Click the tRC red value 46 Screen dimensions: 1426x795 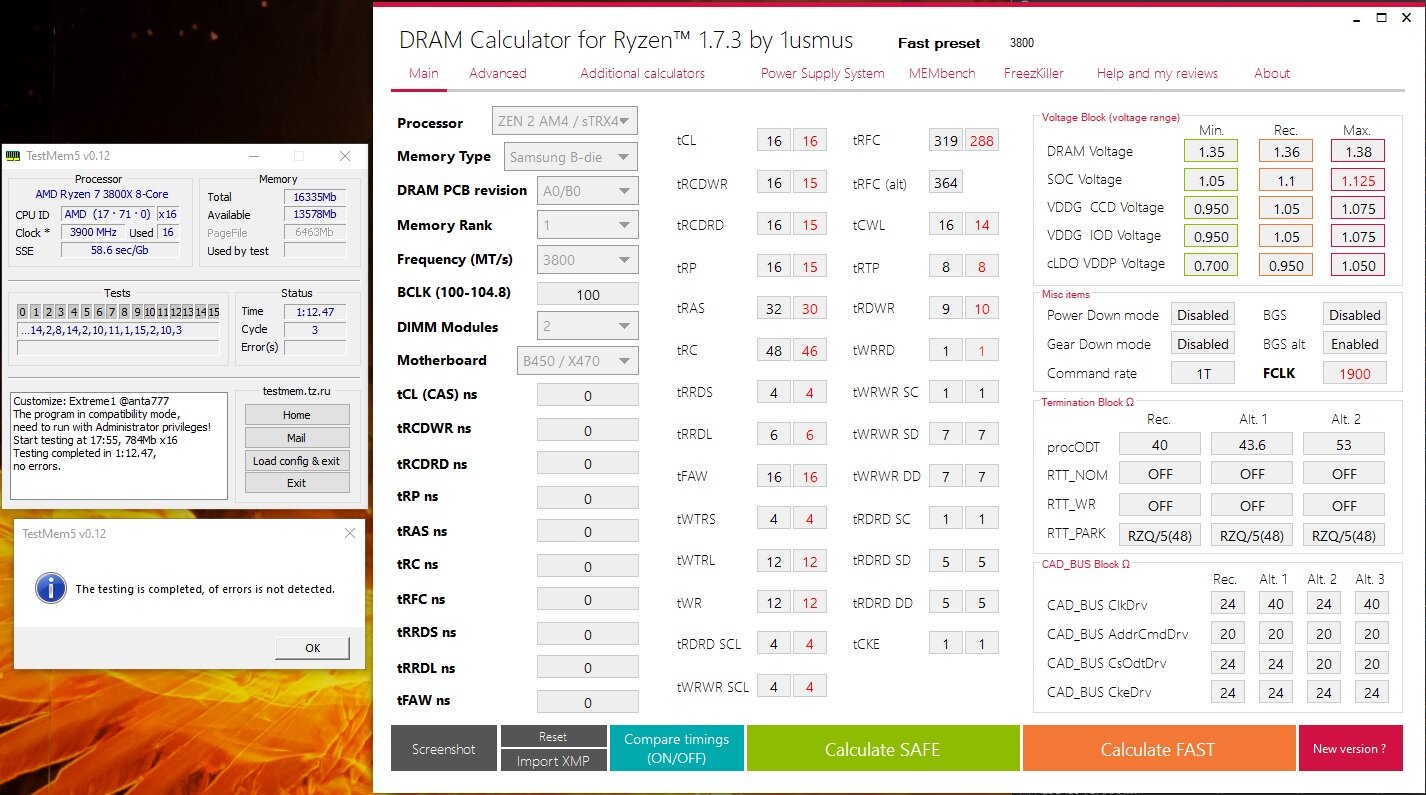[810, 351]
